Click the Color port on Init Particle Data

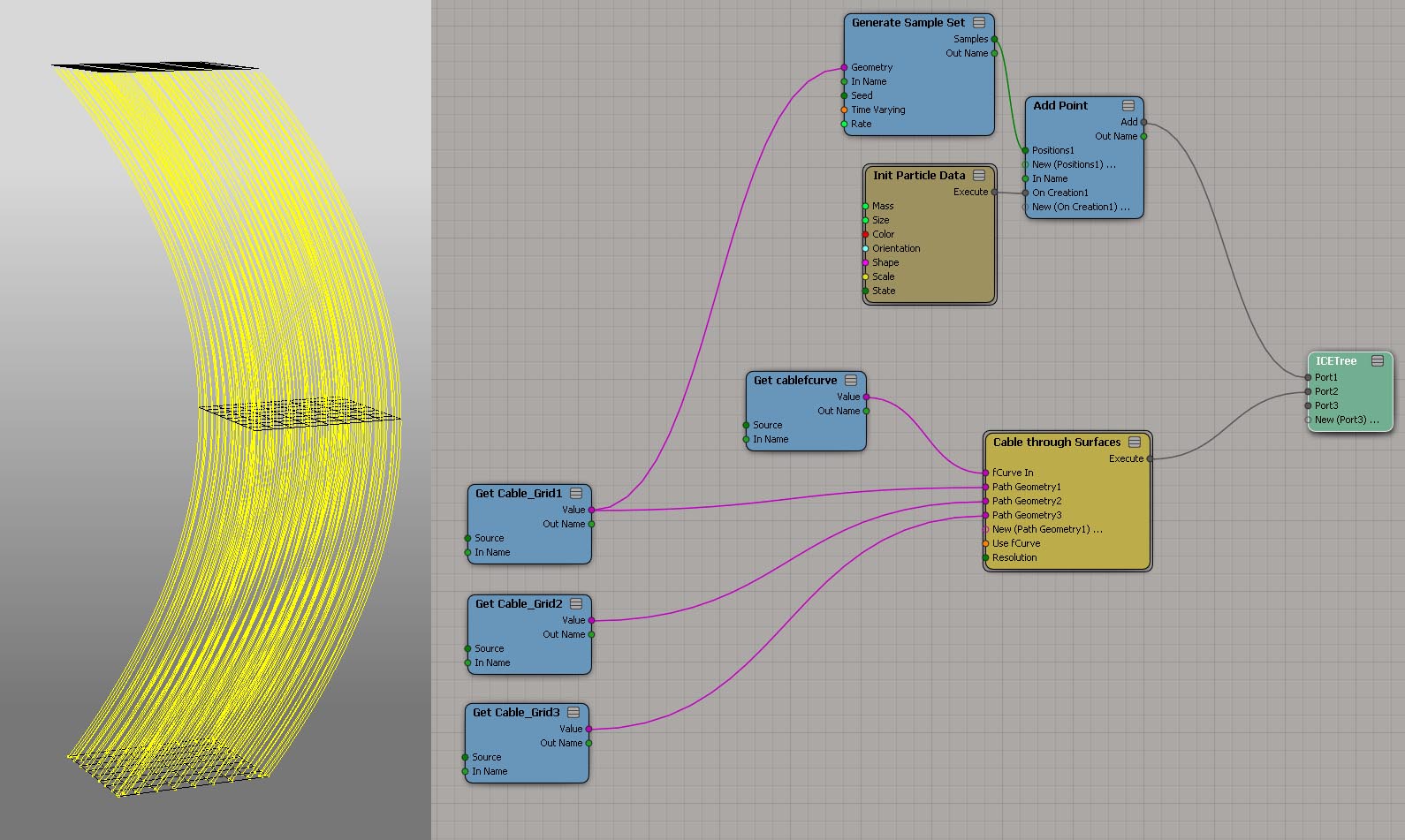pos(866,235)
